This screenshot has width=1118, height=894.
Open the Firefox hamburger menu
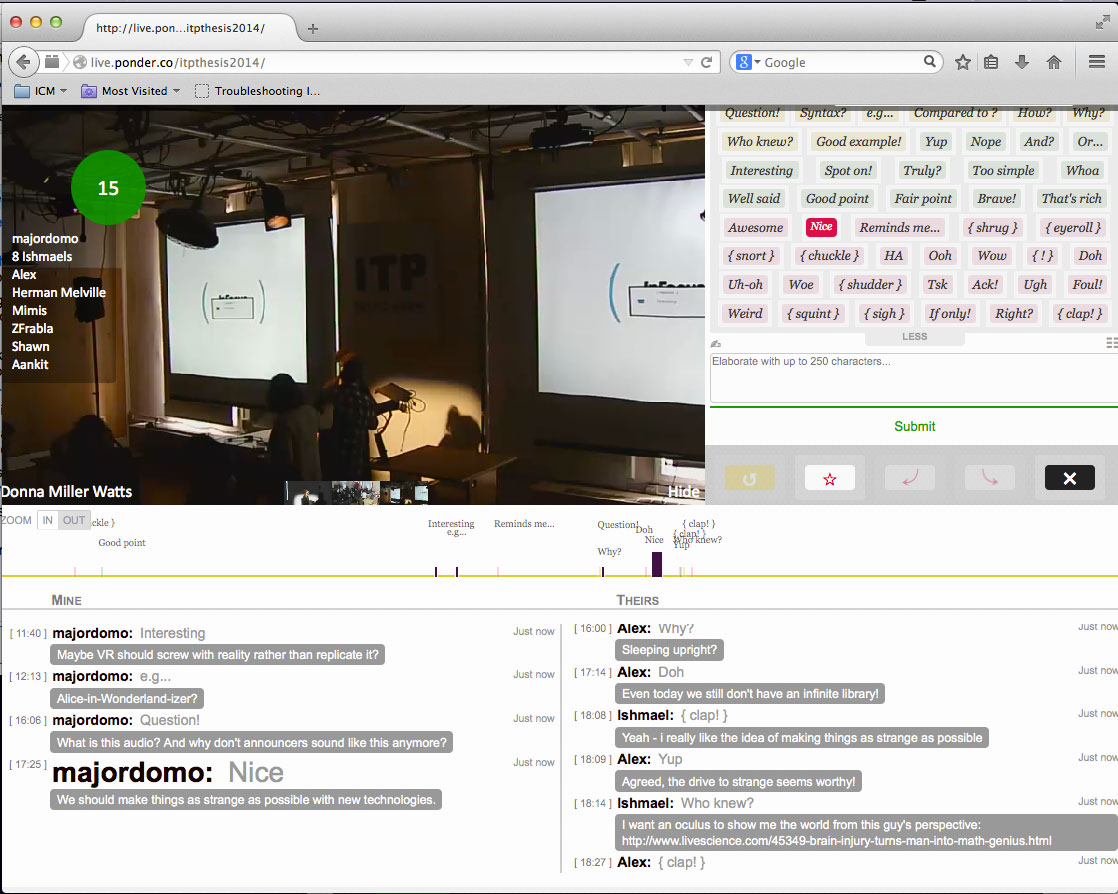[1096, 62]
